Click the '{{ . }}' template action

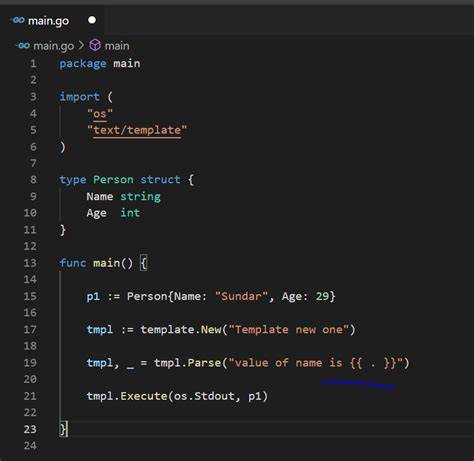point(373,363)
